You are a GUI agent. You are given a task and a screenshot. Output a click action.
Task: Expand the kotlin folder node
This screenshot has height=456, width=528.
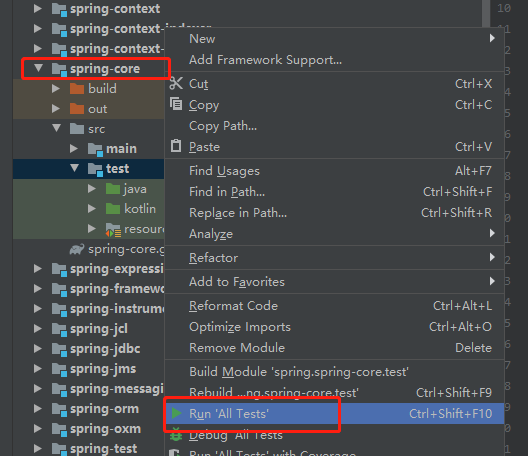(92, 208)
